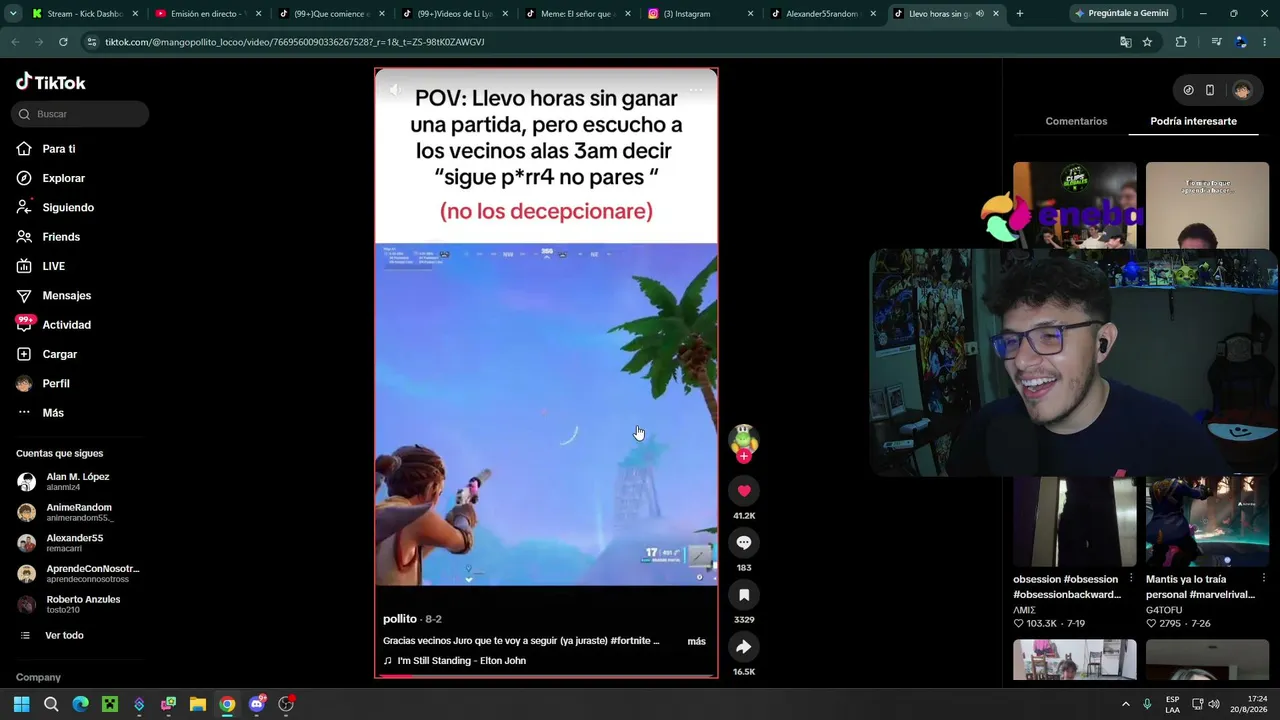Open the Mantis ya lo traía video

(x=1207, y=521)
